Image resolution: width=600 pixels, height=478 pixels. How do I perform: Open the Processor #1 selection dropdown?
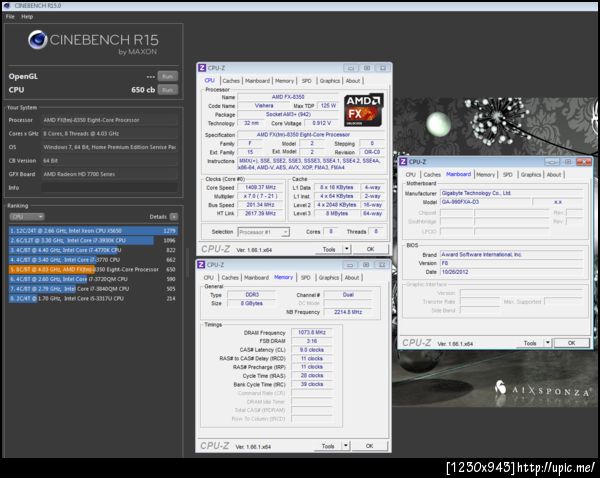point(264,232)
